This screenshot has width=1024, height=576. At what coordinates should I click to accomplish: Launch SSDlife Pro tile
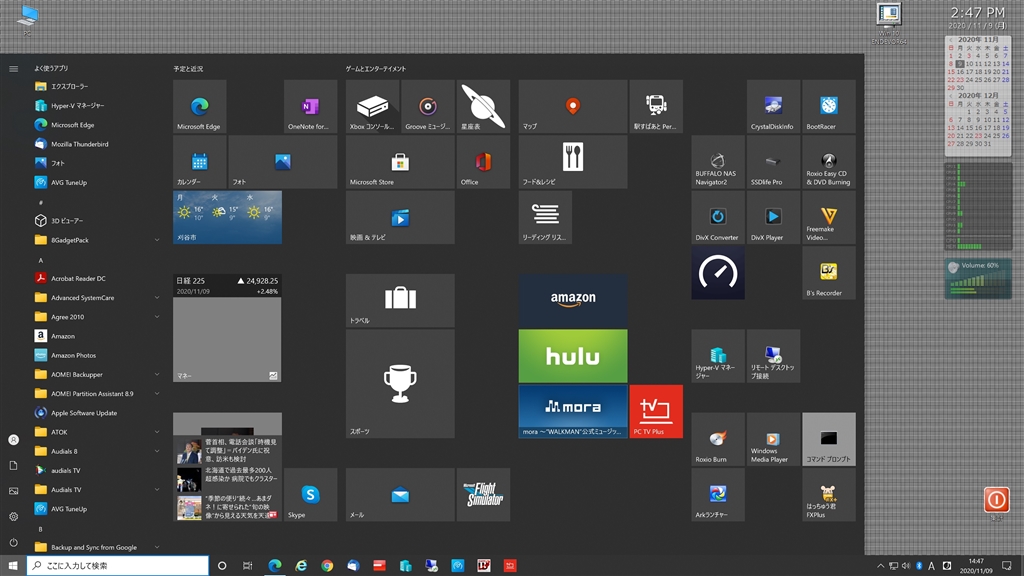pyautogui.click(x=773, y=162)
